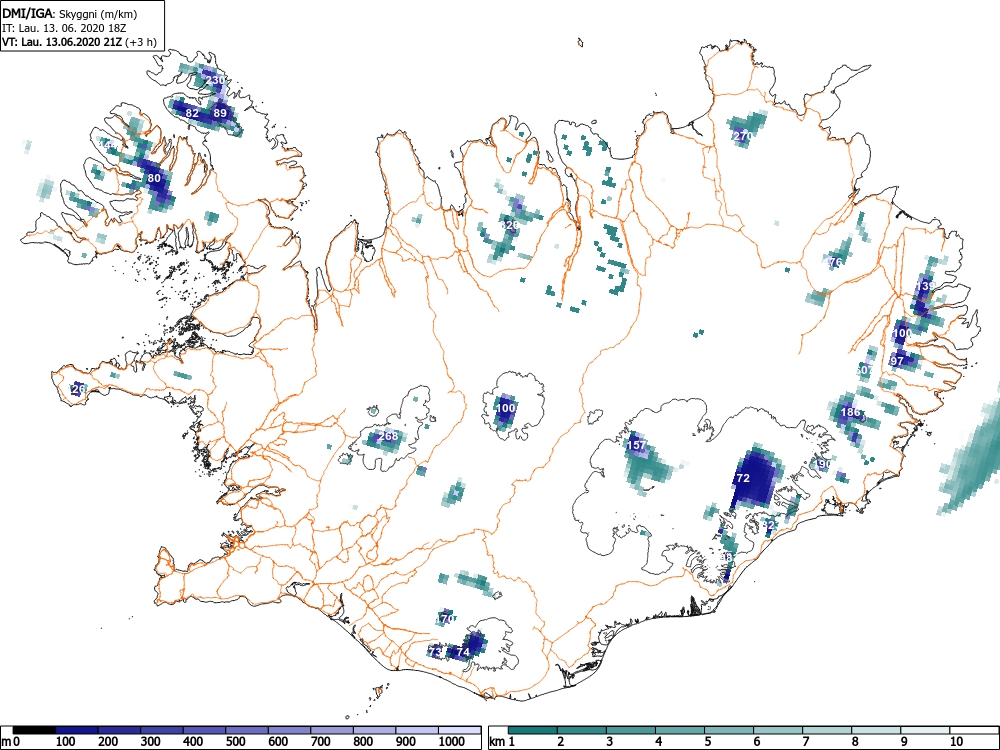
Task: Click the '800' legend tick label
Action: (364, 742)
